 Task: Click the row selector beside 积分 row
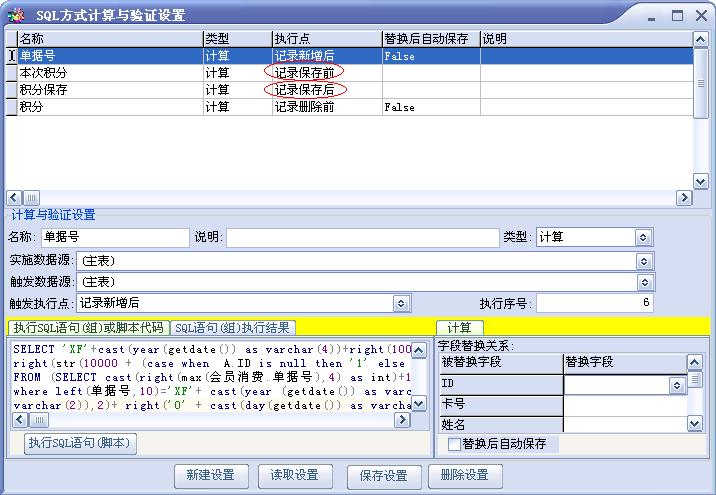pos(11,107)
